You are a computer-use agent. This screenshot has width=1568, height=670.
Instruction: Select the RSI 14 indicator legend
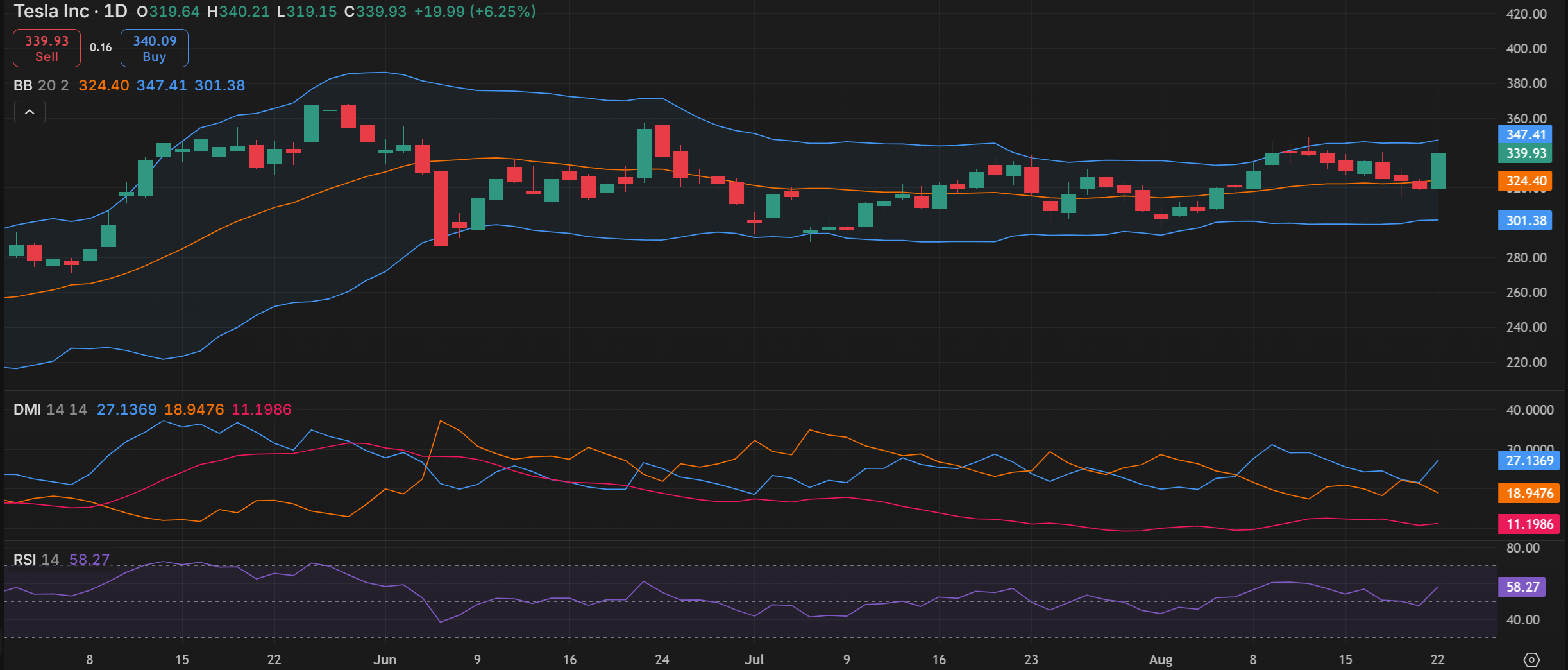[x=37, y=560]
